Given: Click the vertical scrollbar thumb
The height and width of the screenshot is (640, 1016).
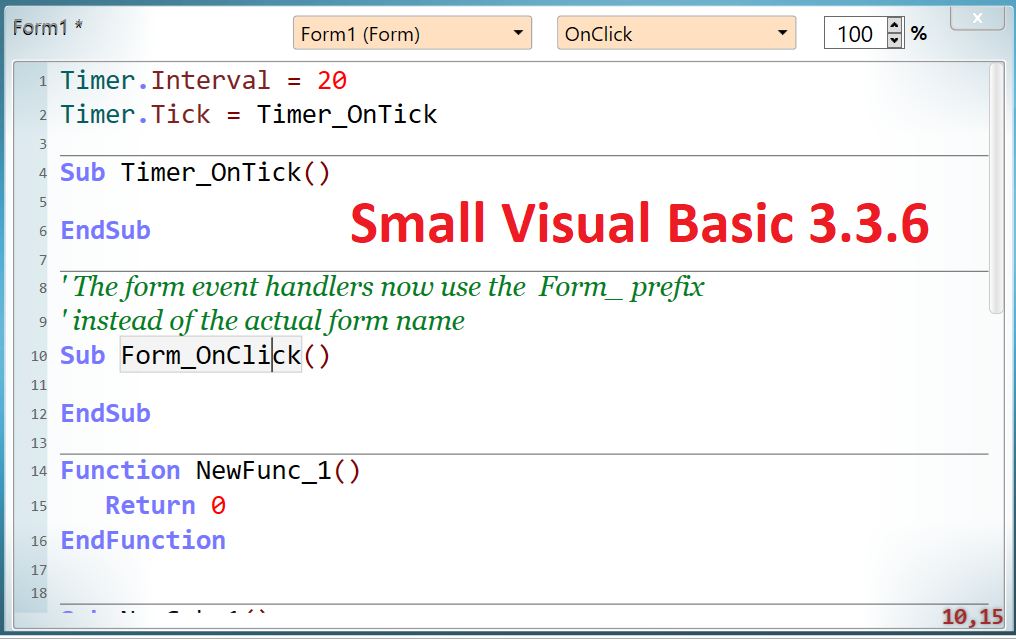Looking at the screenshot, I should tap(997, 188).
